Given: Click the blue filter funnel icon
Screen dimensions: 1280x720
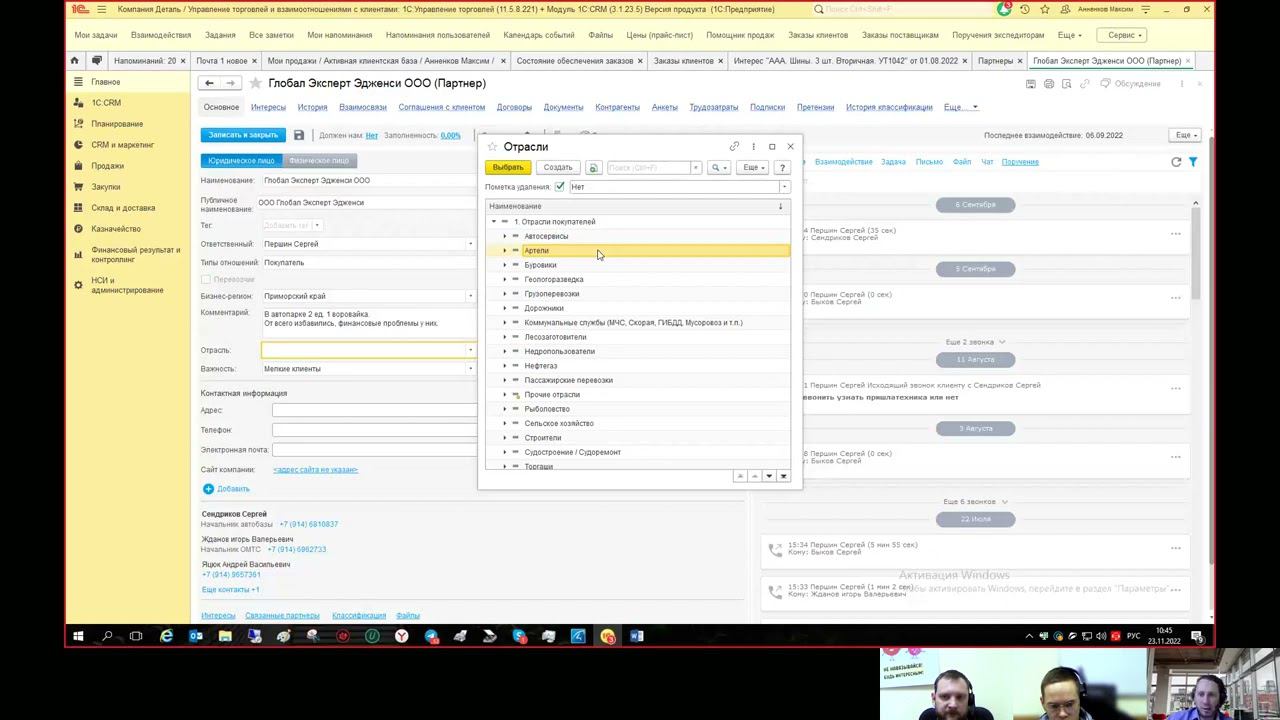Looking at the screenshot, I should 1193,162.
